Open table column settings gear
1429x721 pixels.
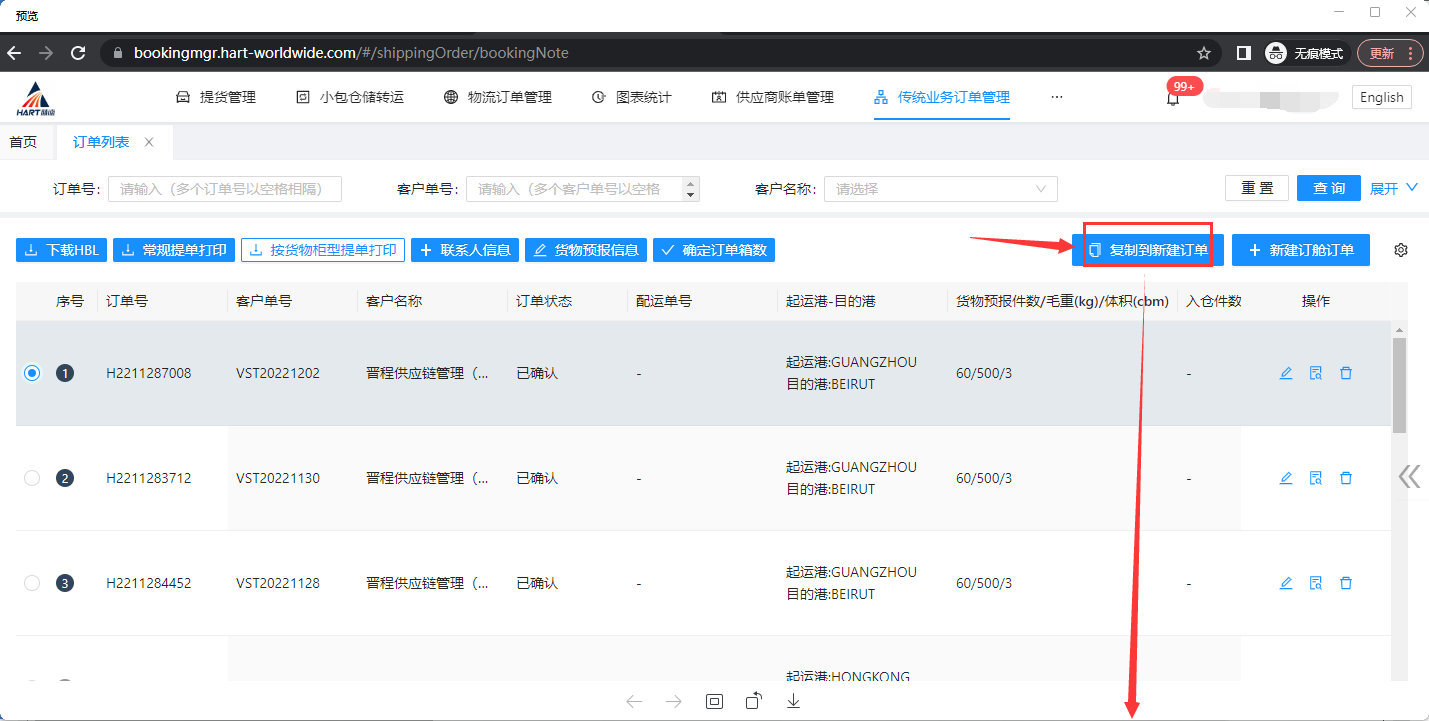(1400, 250)
